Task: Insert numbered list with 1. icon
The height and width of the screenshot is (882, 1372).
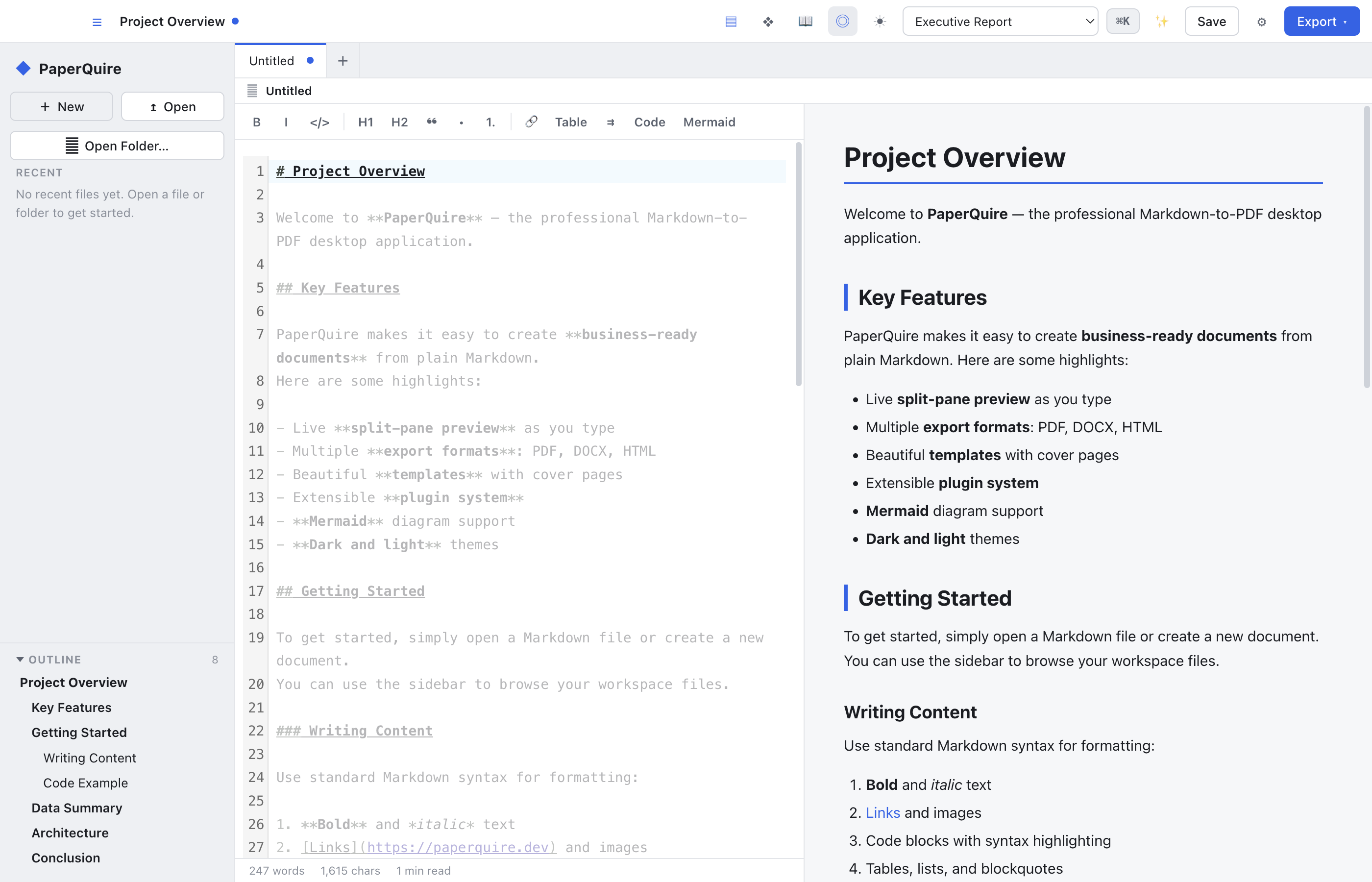Action: point(490,122)
